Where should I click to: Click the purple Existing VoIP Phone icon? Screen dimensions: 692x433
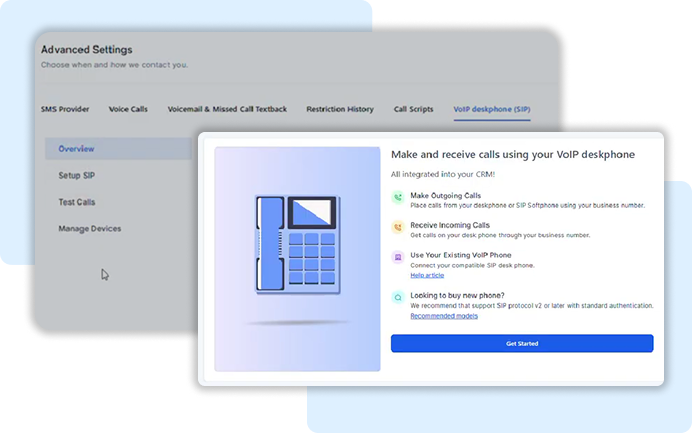tap(398, 257)
